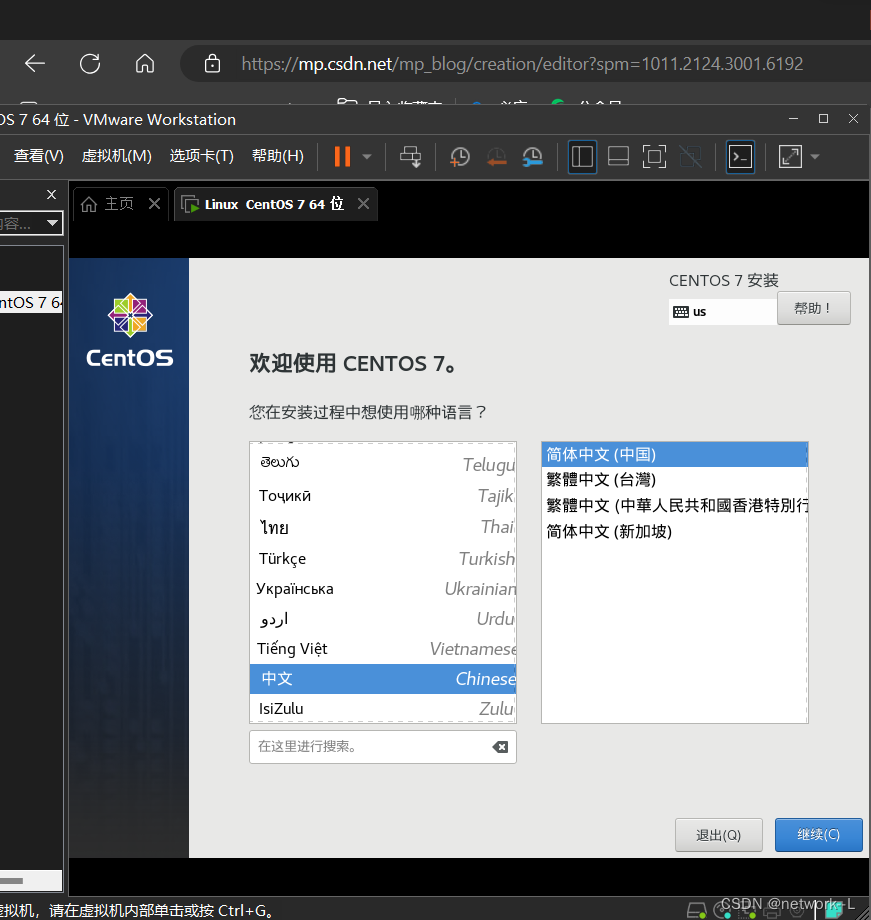Enter full screen mode icon

click(654, 157)
